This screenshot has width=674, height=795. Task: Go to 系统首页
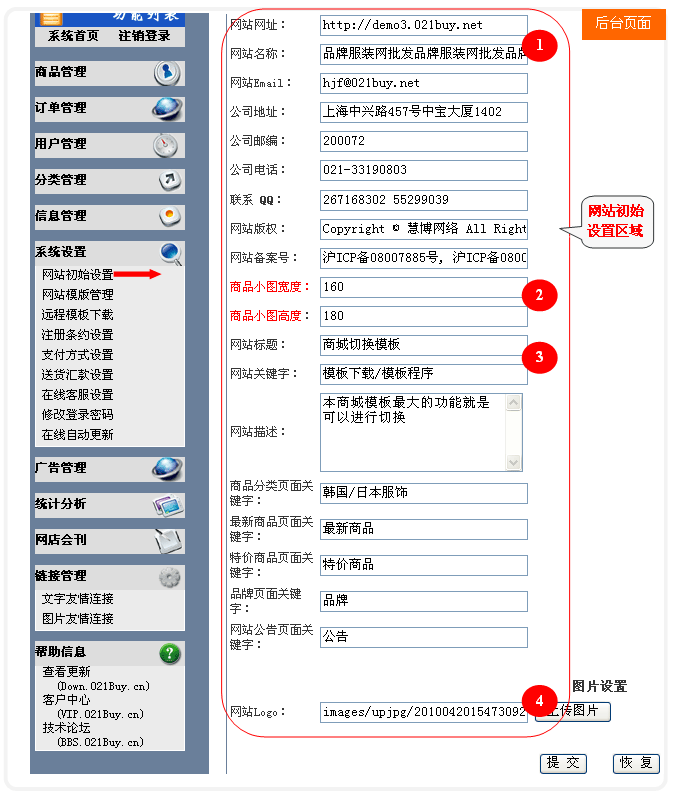[73, 36]
